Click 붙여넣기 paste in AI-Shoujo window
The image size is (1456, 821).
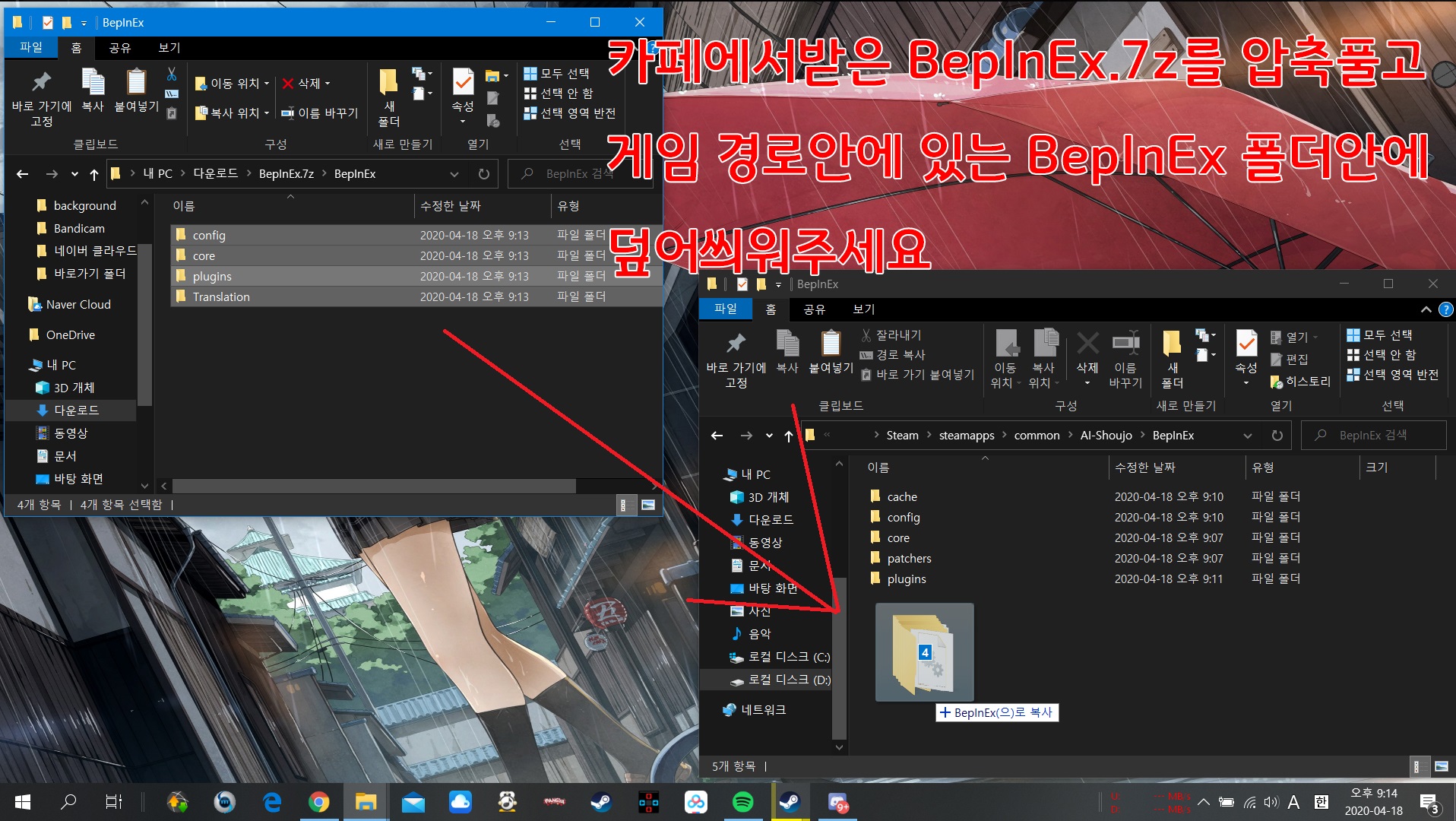point(831,352)
